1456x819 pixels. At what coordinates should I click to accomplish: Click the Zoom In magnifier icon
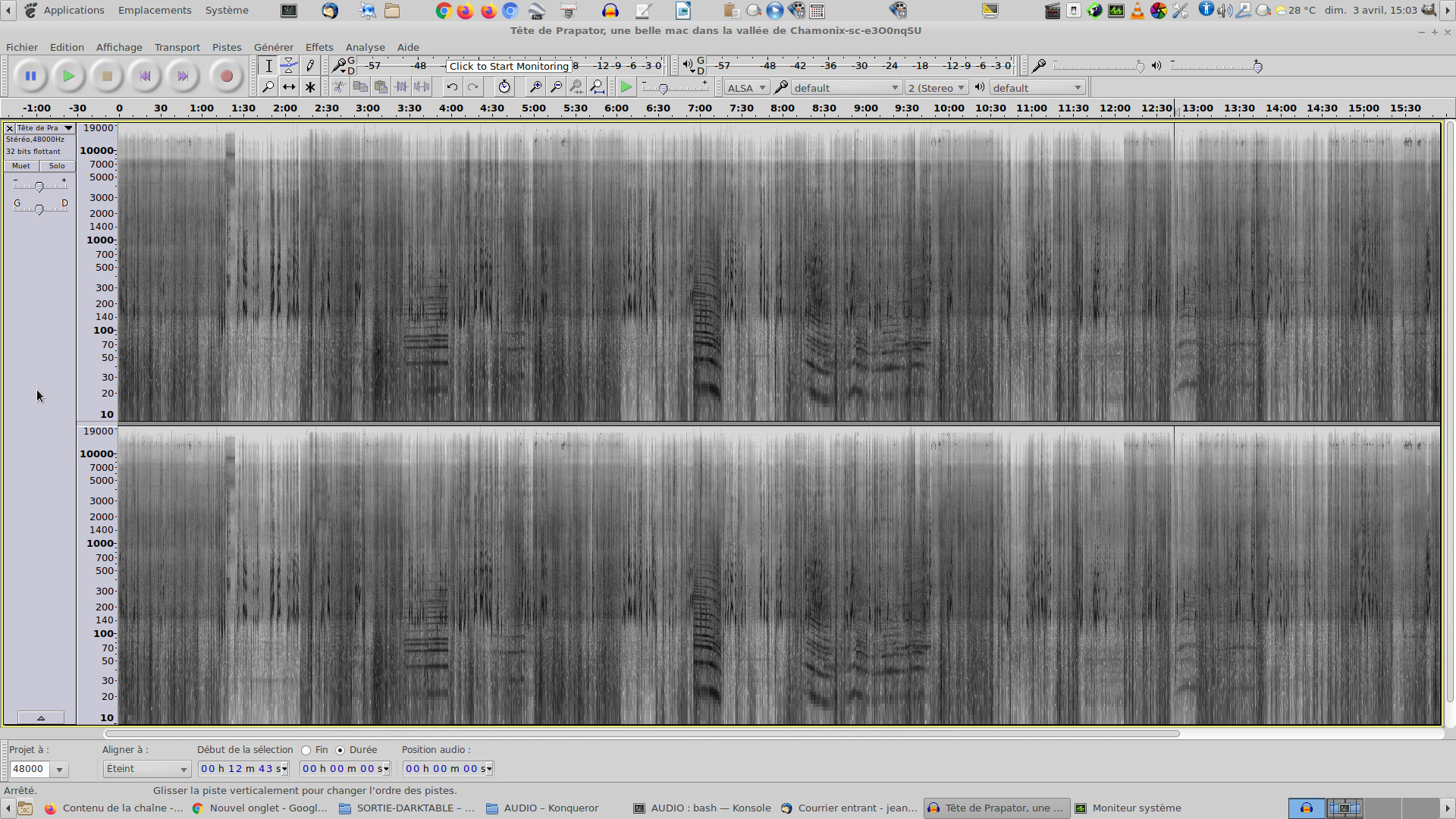point(535,87)
